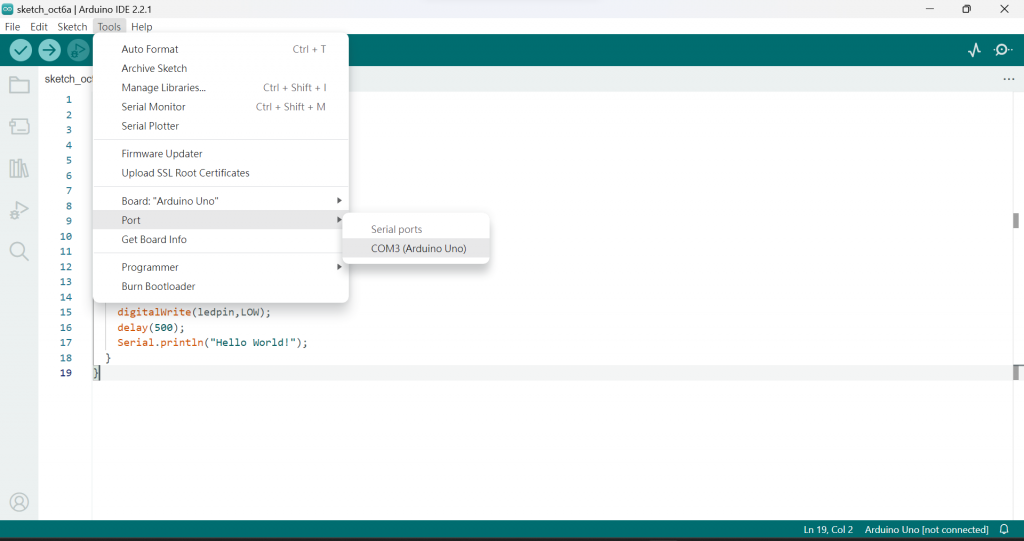
Task: Click the Verify checkmark button
Action: pos(21,50)
